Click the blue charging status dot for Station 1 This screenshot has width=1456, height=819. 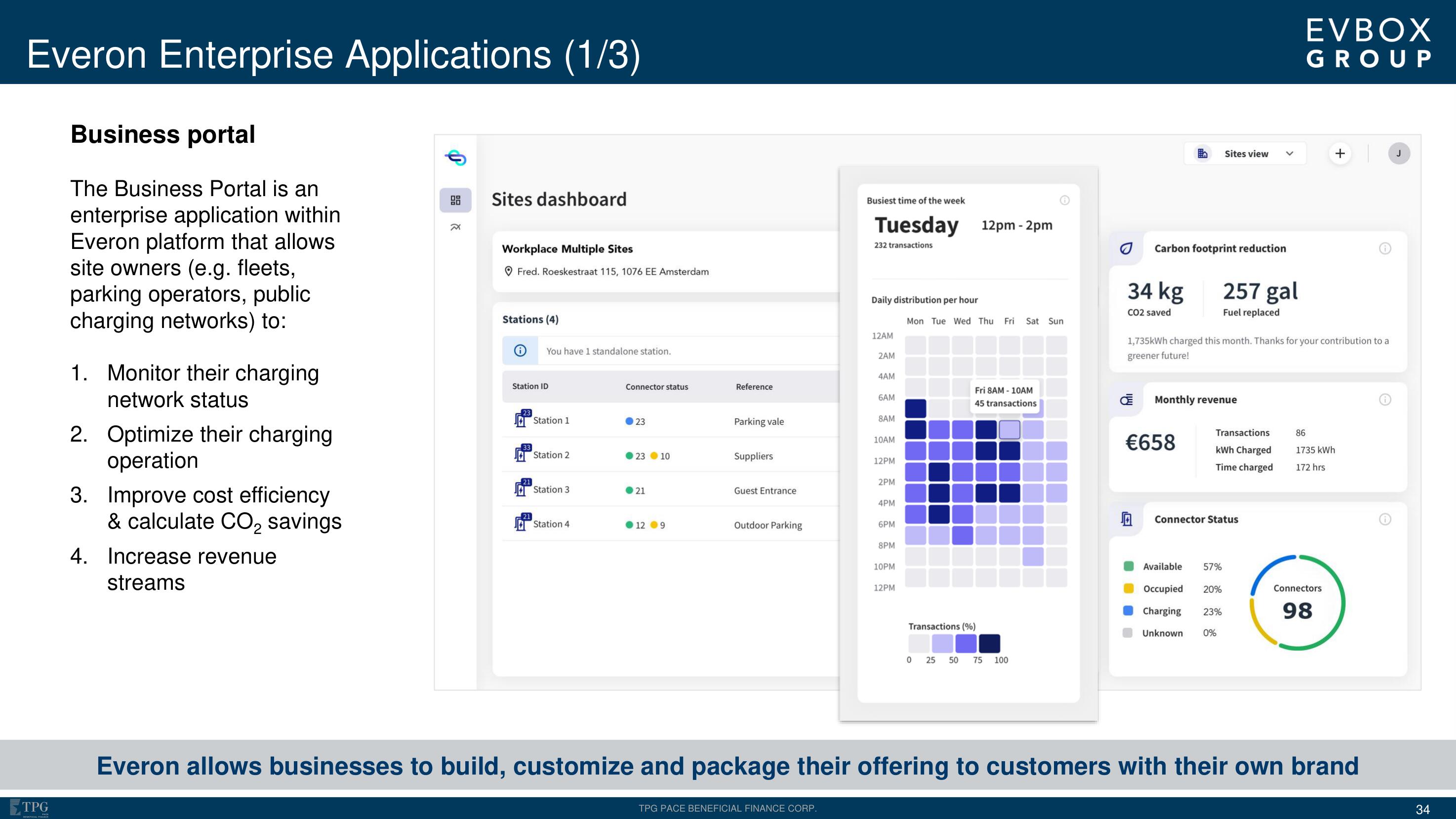(x=629, y=421)
